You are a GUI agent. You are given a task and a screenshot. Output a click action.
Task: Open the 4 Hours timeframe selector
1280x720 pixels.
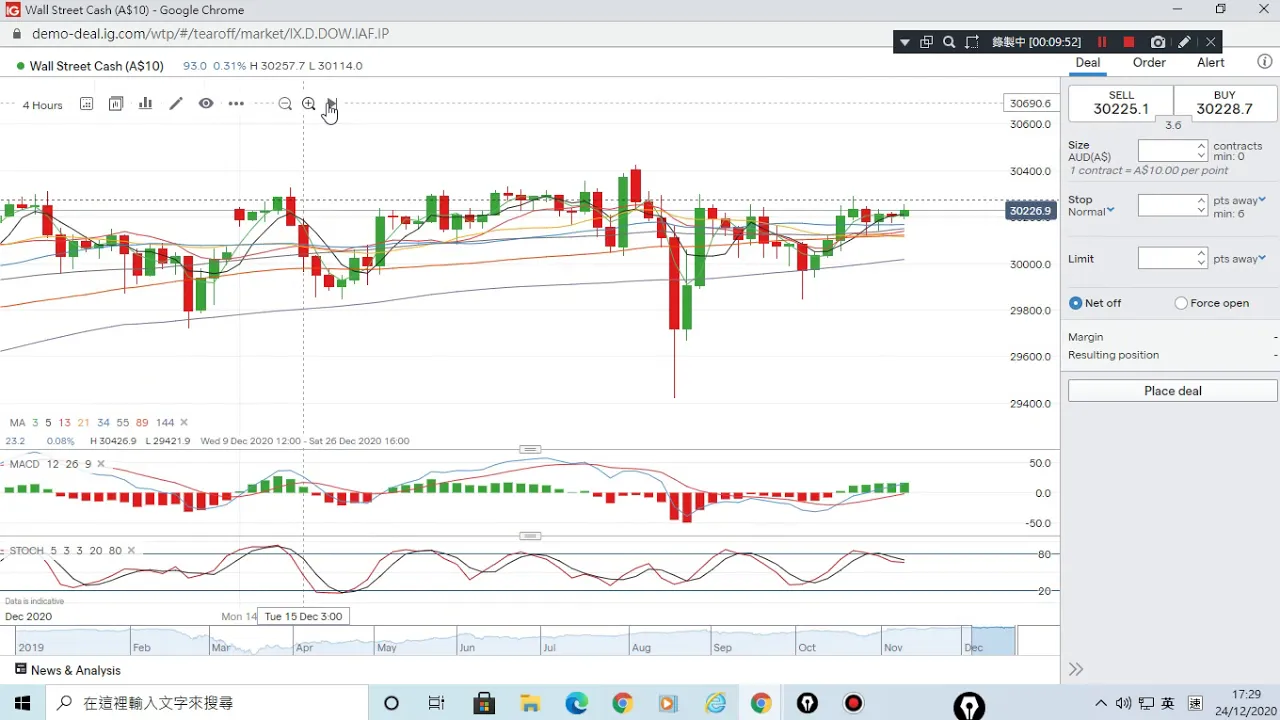coord(42,105)
